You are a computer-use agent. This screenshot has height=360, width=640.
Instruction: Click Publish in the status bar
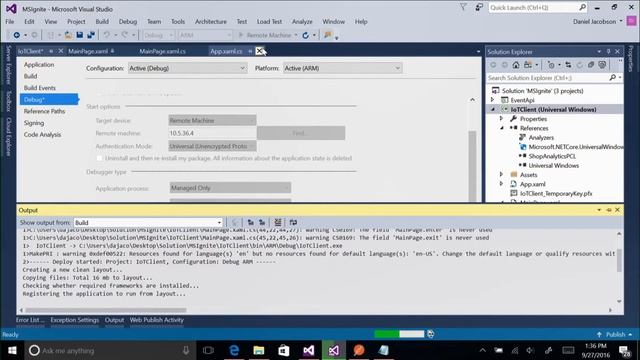(x=616, y=334)
